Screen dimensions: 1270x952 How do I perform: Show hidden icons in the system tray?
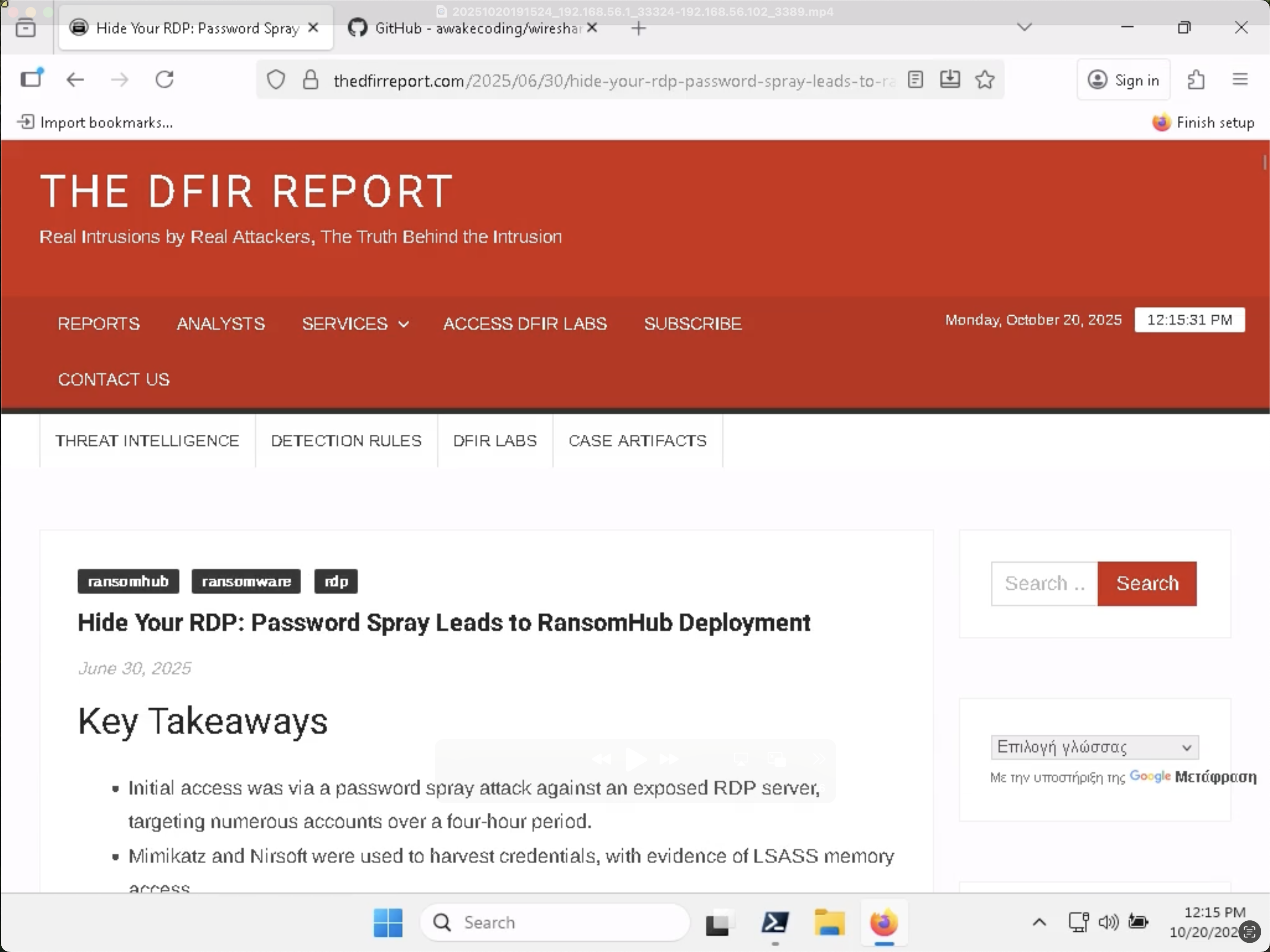[1038, 922]
